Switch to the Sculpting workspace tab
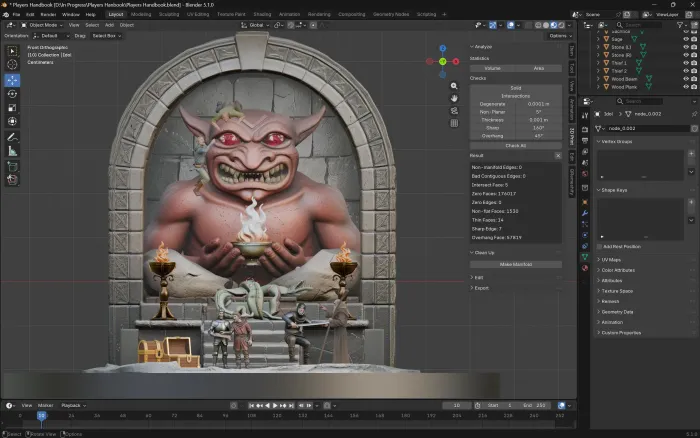700x438 pixels. coord(169,14)
